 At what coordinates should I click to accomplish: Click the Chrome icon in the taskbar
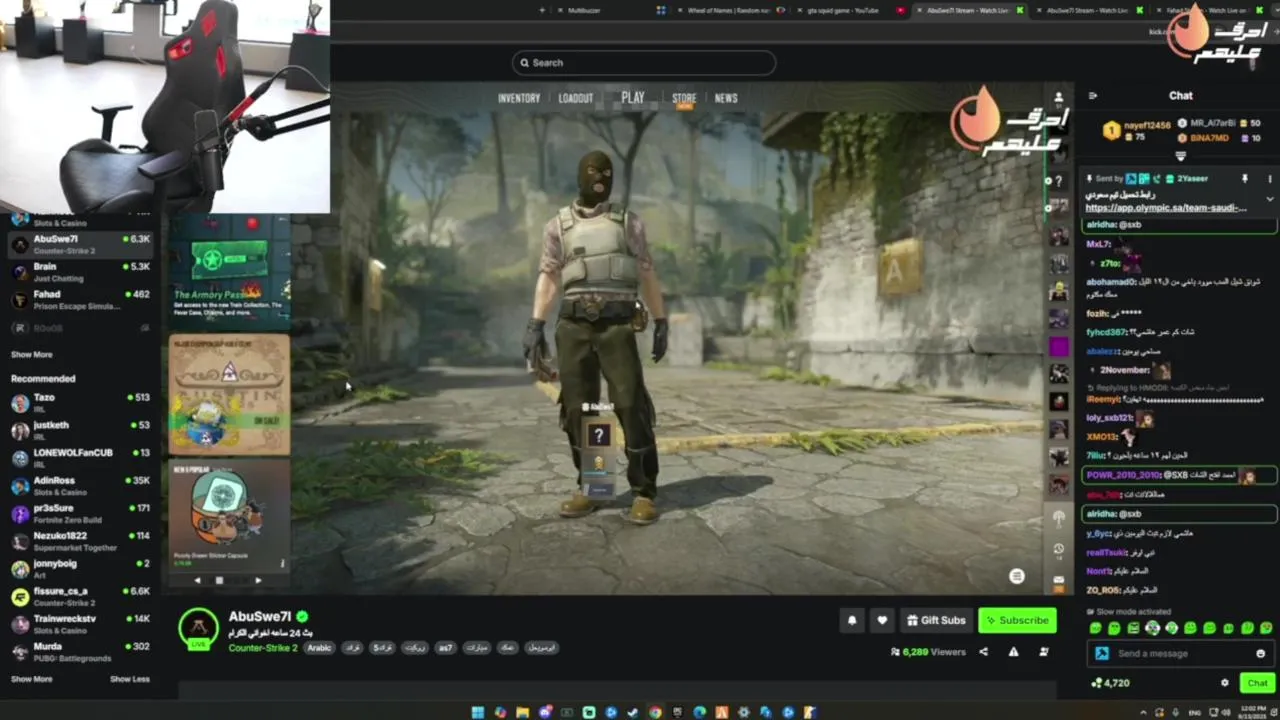pos(655,712)
